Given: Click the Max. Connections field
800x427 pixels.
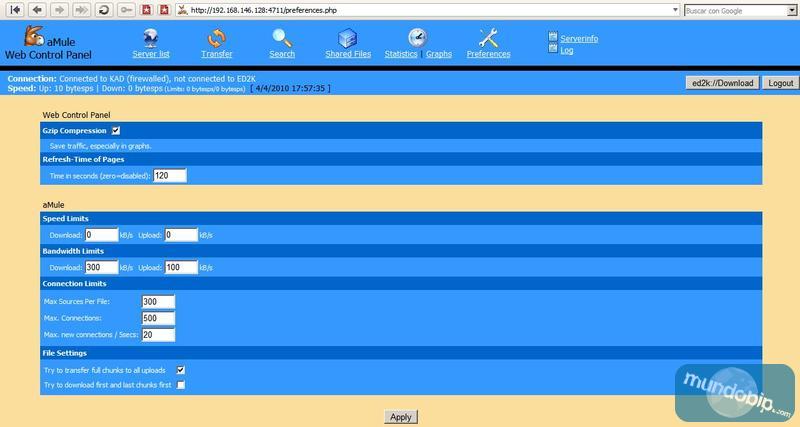Looking at the screenshot, I should pos(158,318).
